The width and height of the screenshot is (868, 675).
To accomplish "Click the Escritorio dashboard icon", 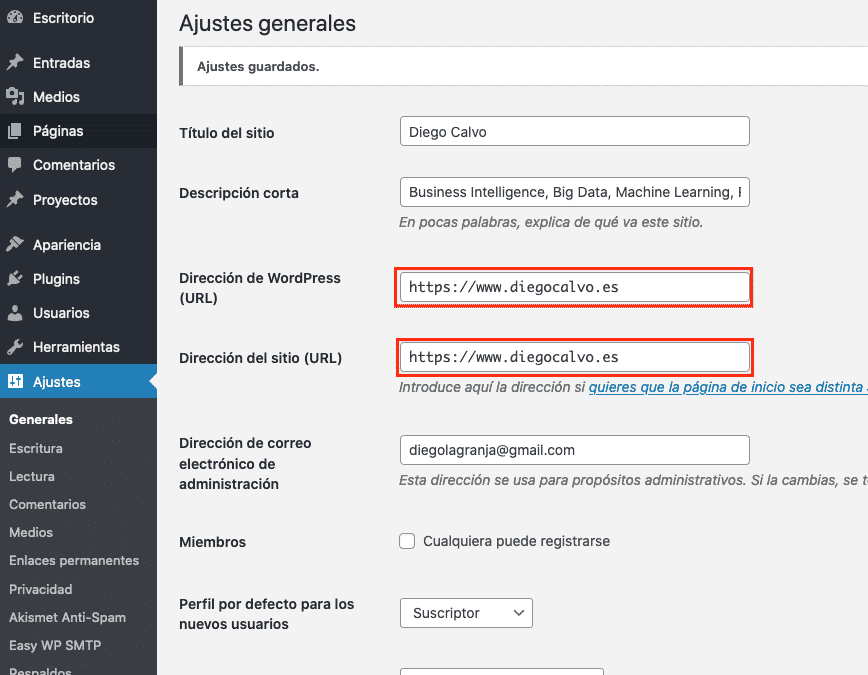I will pyautogui.click(x=15, y=17).
